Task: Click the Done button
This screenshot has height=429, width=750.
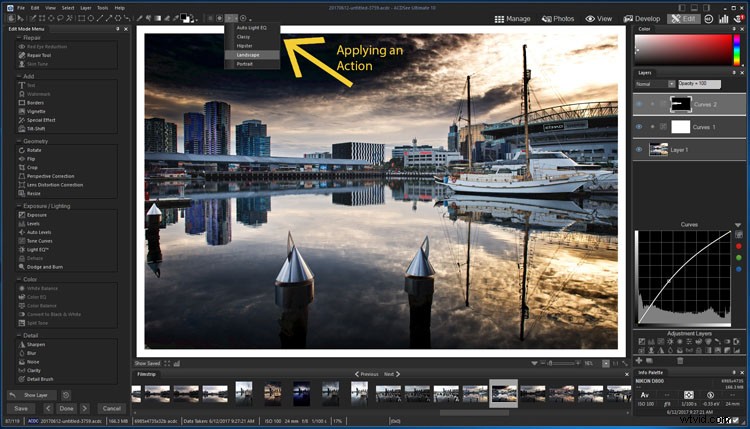Action: (x=66, y=408)
